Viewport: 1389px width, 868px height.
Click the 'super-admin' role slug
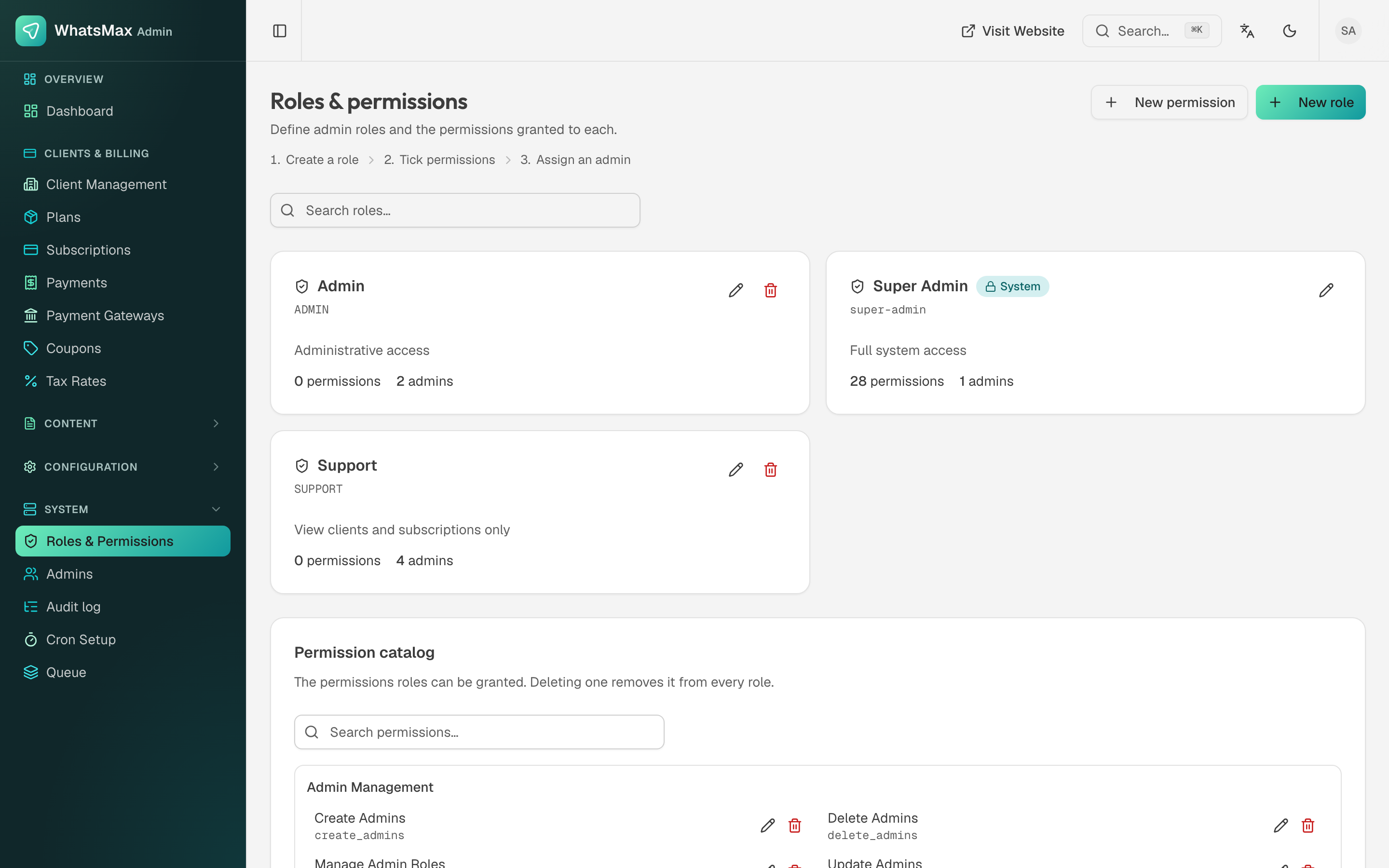coord(888,310)
